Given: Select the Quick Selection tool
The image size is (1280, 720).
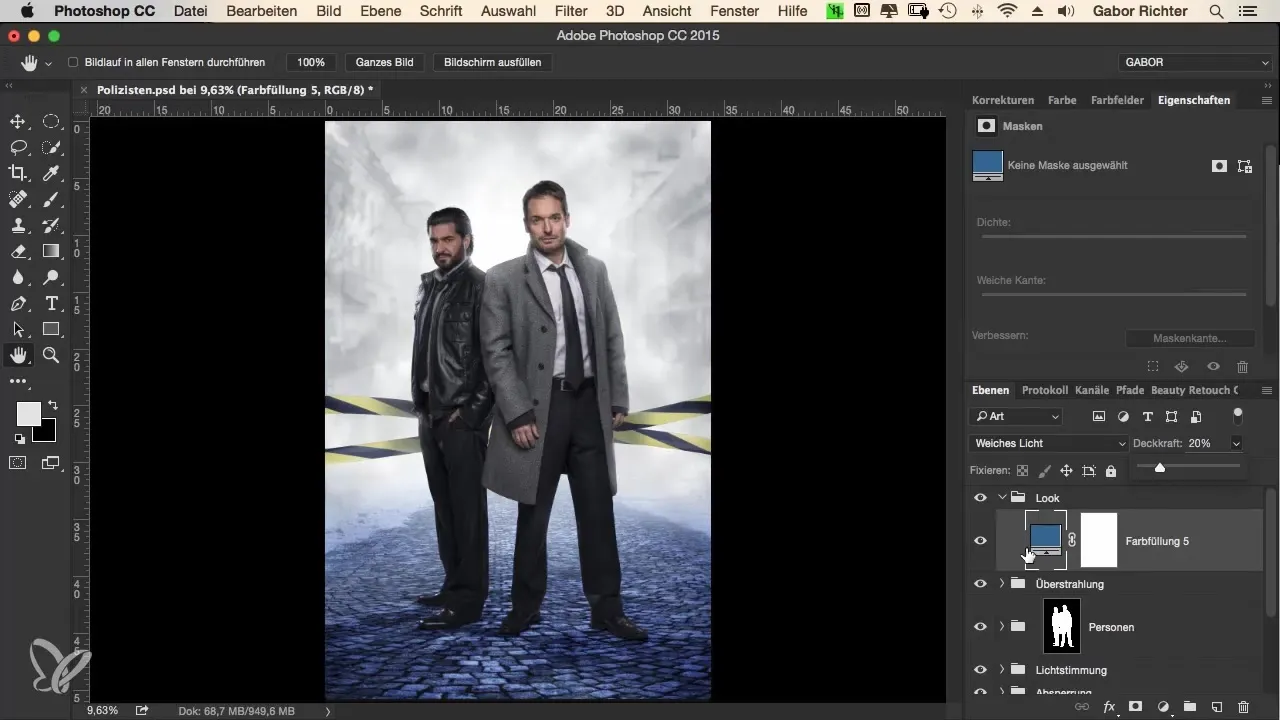Looking at the screenshot, I should (x=51, y=147).
